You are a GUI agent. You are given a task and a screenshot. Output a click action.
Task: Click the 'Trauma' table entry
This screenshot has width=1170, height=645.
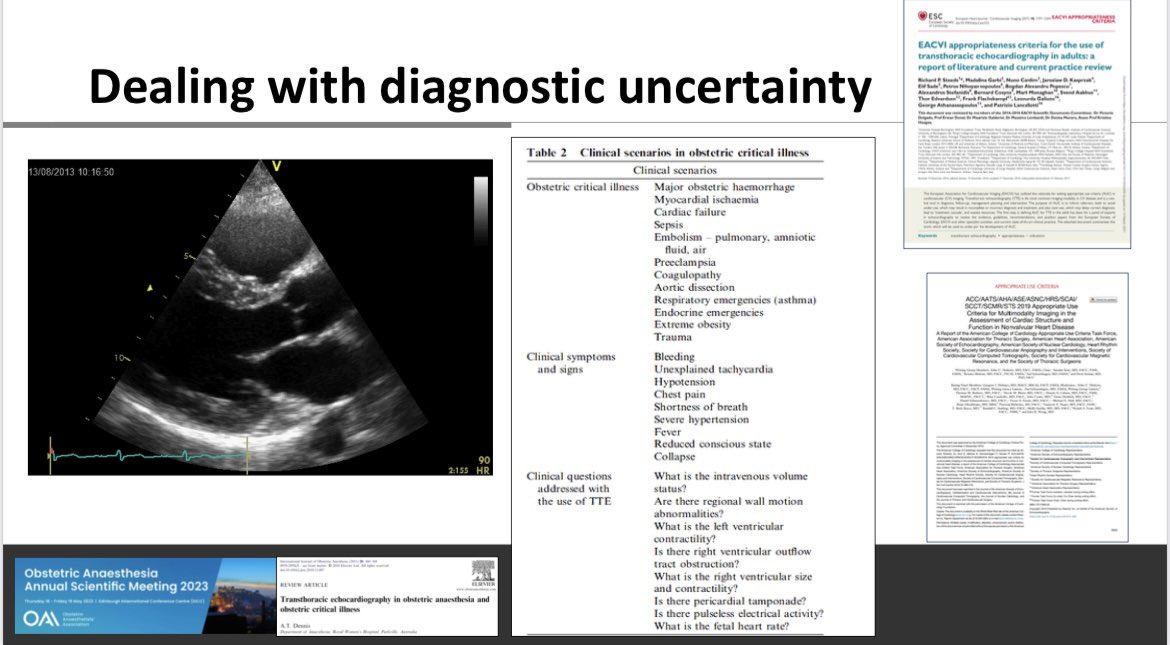[673, 337]
